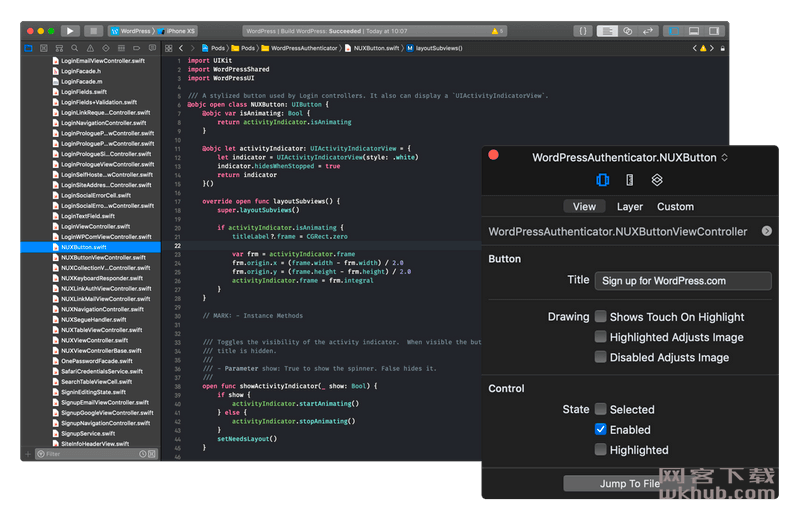
Task: Open the Report navigator speech bubble icon
Action: tap(152, 48)
